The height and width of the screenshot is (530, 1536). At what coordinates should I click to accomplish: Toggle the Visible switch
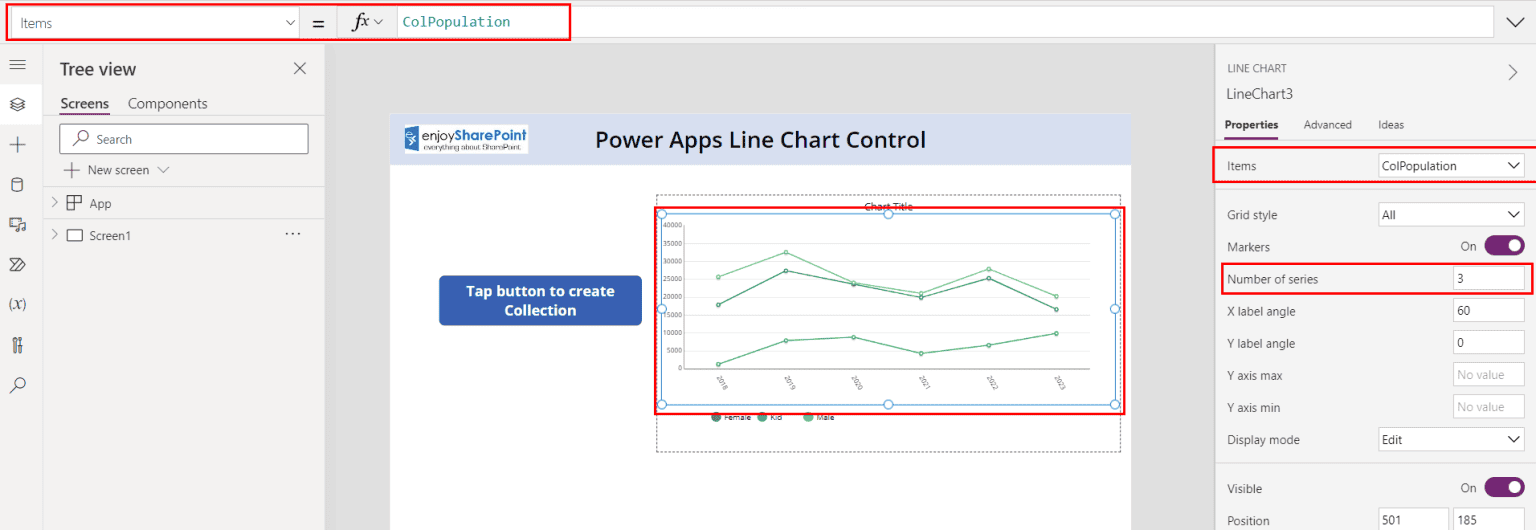(1504, 488)
